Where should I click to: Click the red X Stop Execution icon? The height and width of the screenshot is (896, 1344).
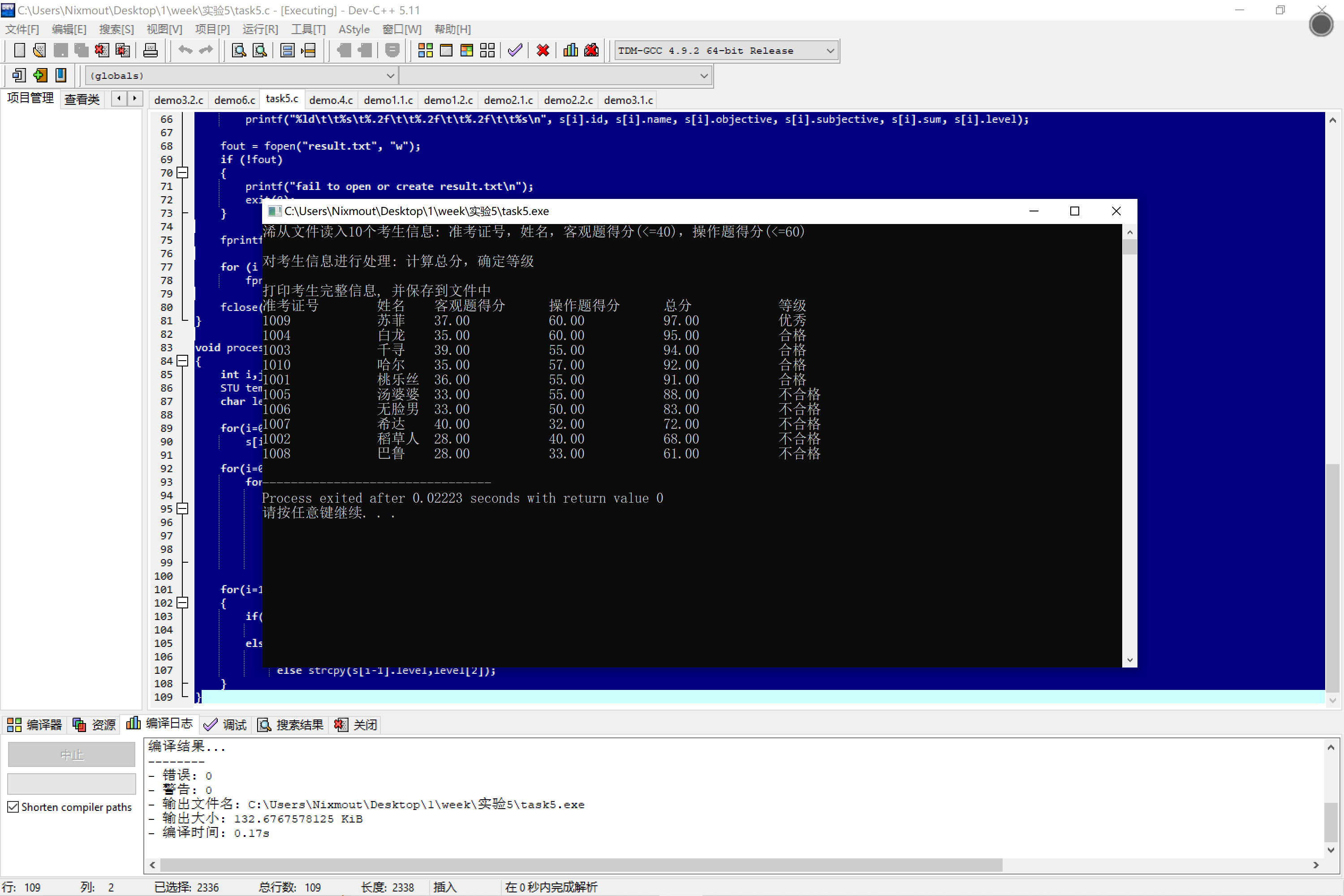point(543,50)
